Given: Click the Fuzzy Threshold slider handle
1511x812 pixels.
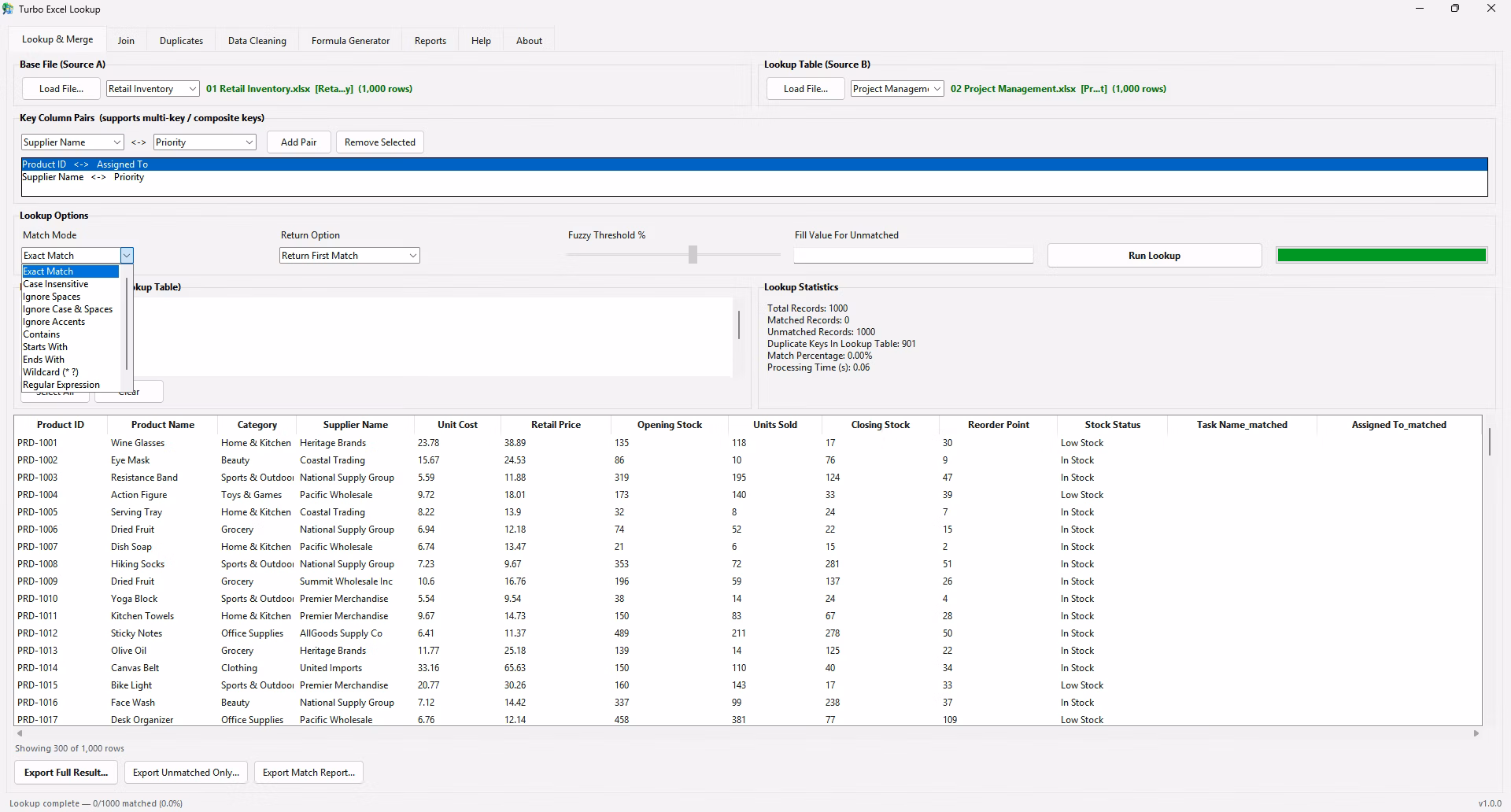Looking at the screenshot, I should [693, 254].
